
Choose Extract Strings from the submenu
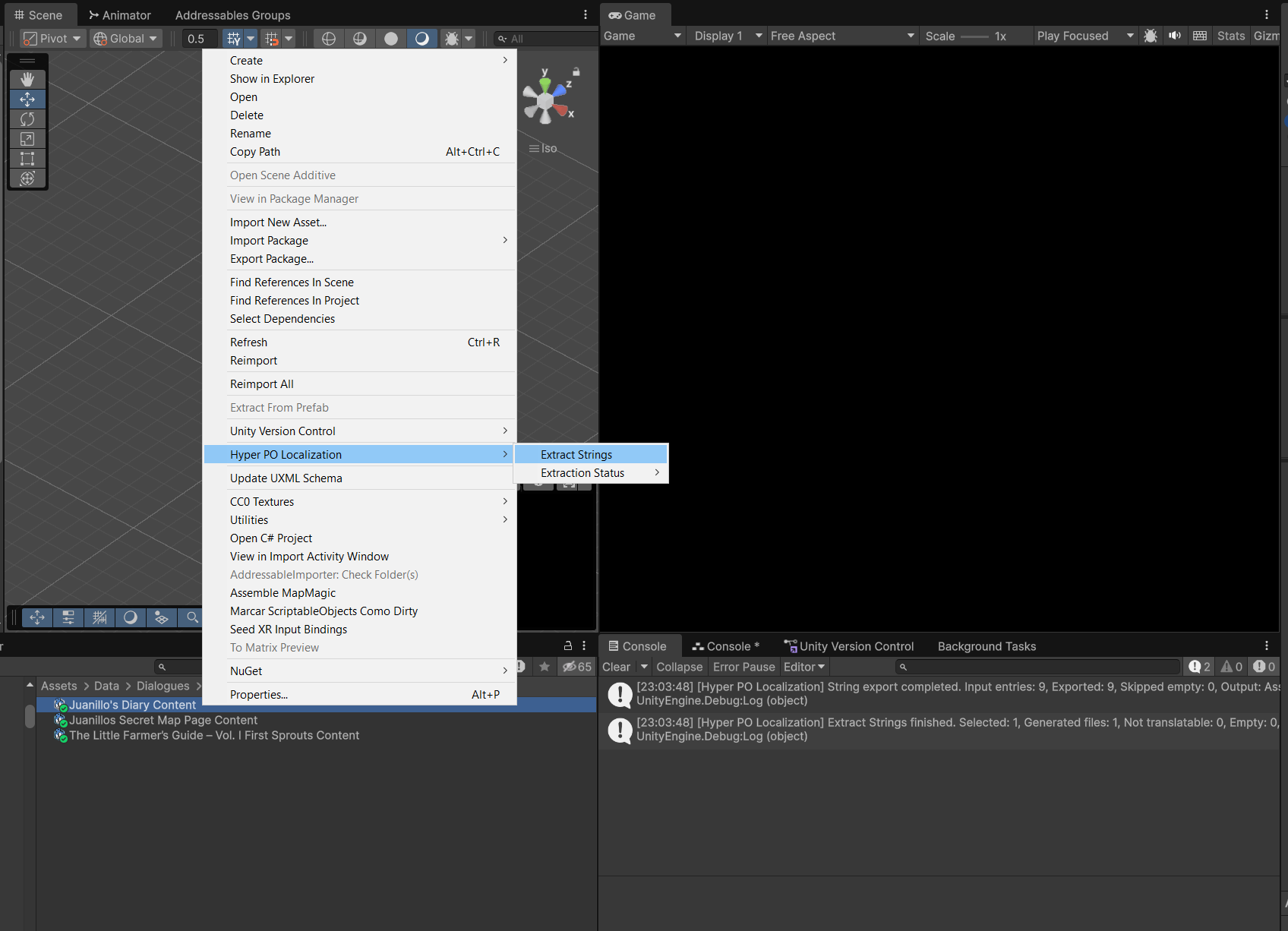pos(576,454)
